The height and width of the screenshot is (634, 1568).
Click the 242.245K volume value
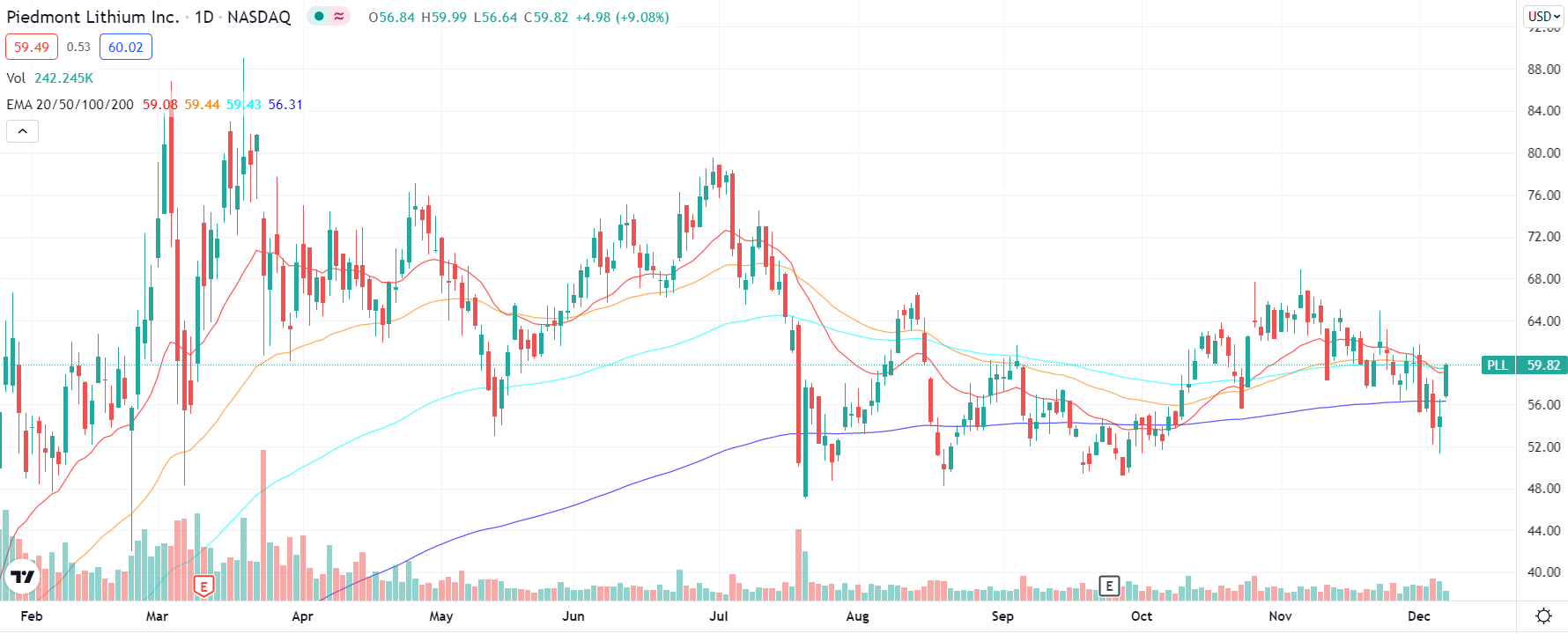point(63,78)
